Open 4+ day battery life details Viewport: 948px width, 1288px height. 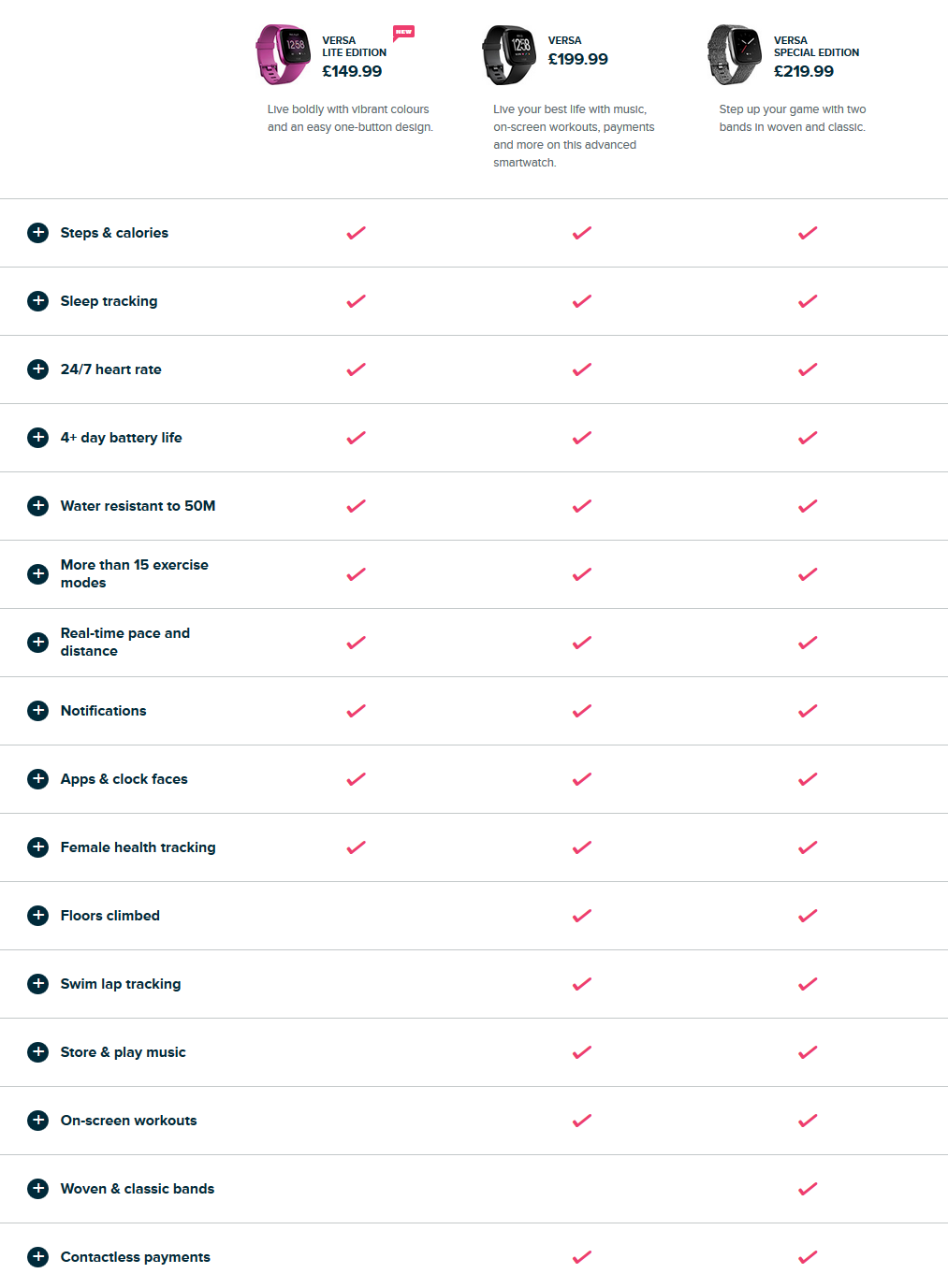pyautogui.click(x=37, y=438)
